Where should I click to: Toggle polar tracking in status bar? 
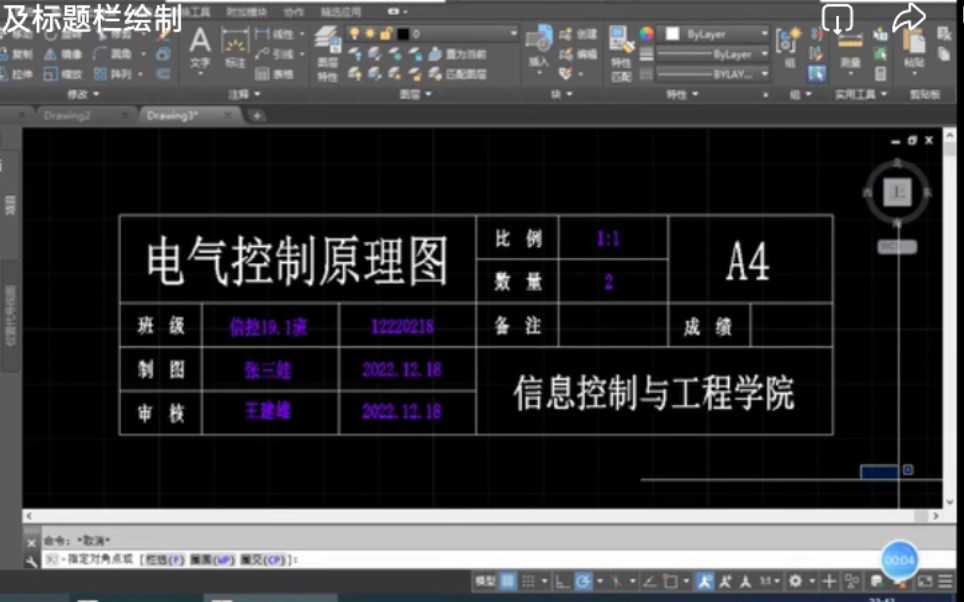point(582,581)
